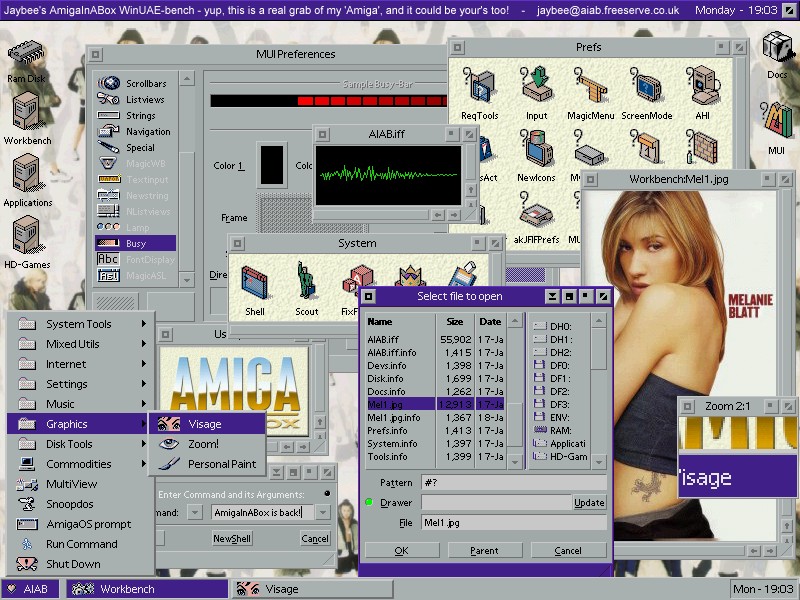Toggle the green Drawer indicator light
Image resolution: width=800 pixels, height=600 pixels.
[x=369, y=503]
